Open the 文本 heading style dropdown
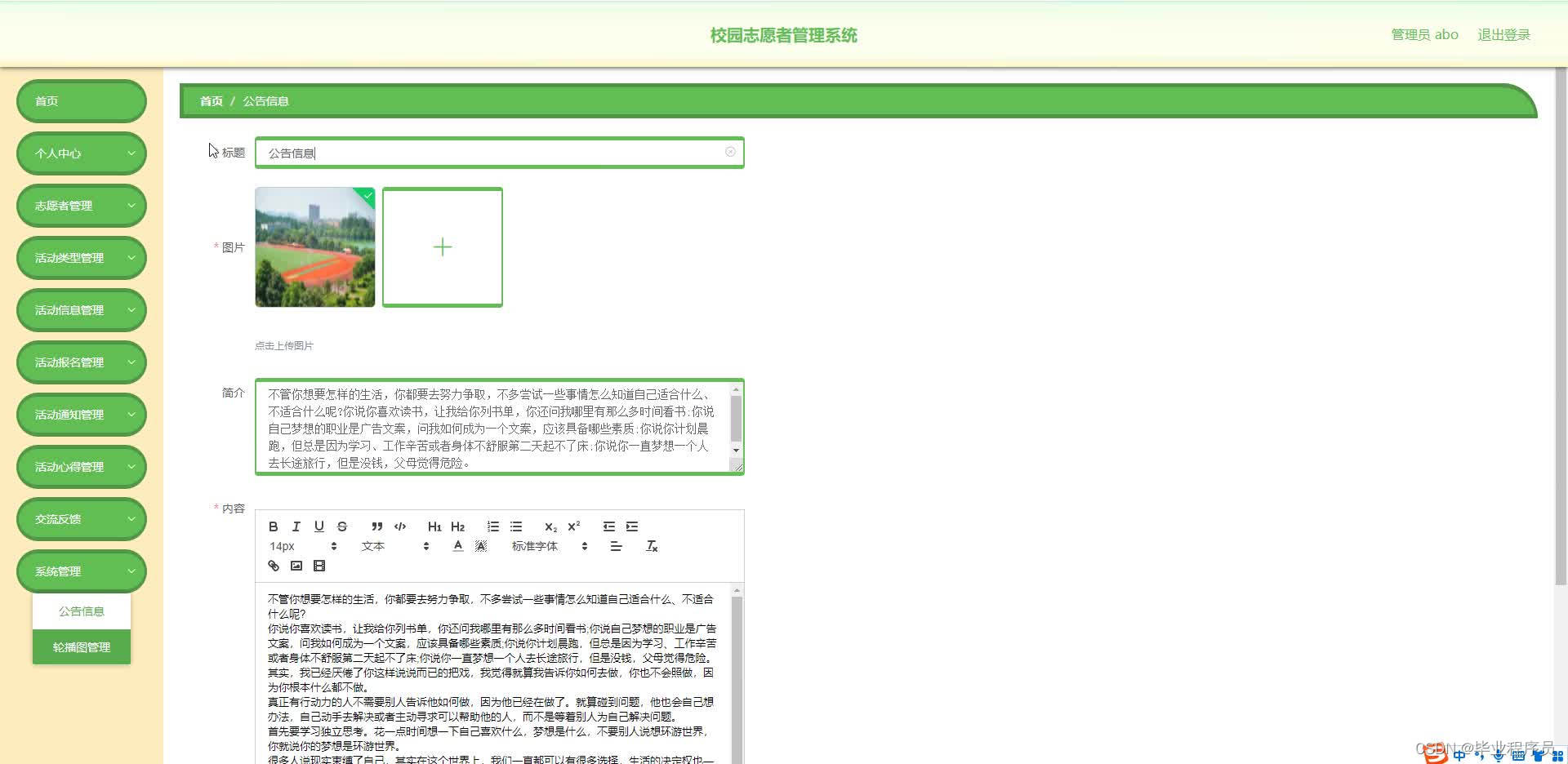This screenshot has height=764, width=1568. click(x=395, y=546)
